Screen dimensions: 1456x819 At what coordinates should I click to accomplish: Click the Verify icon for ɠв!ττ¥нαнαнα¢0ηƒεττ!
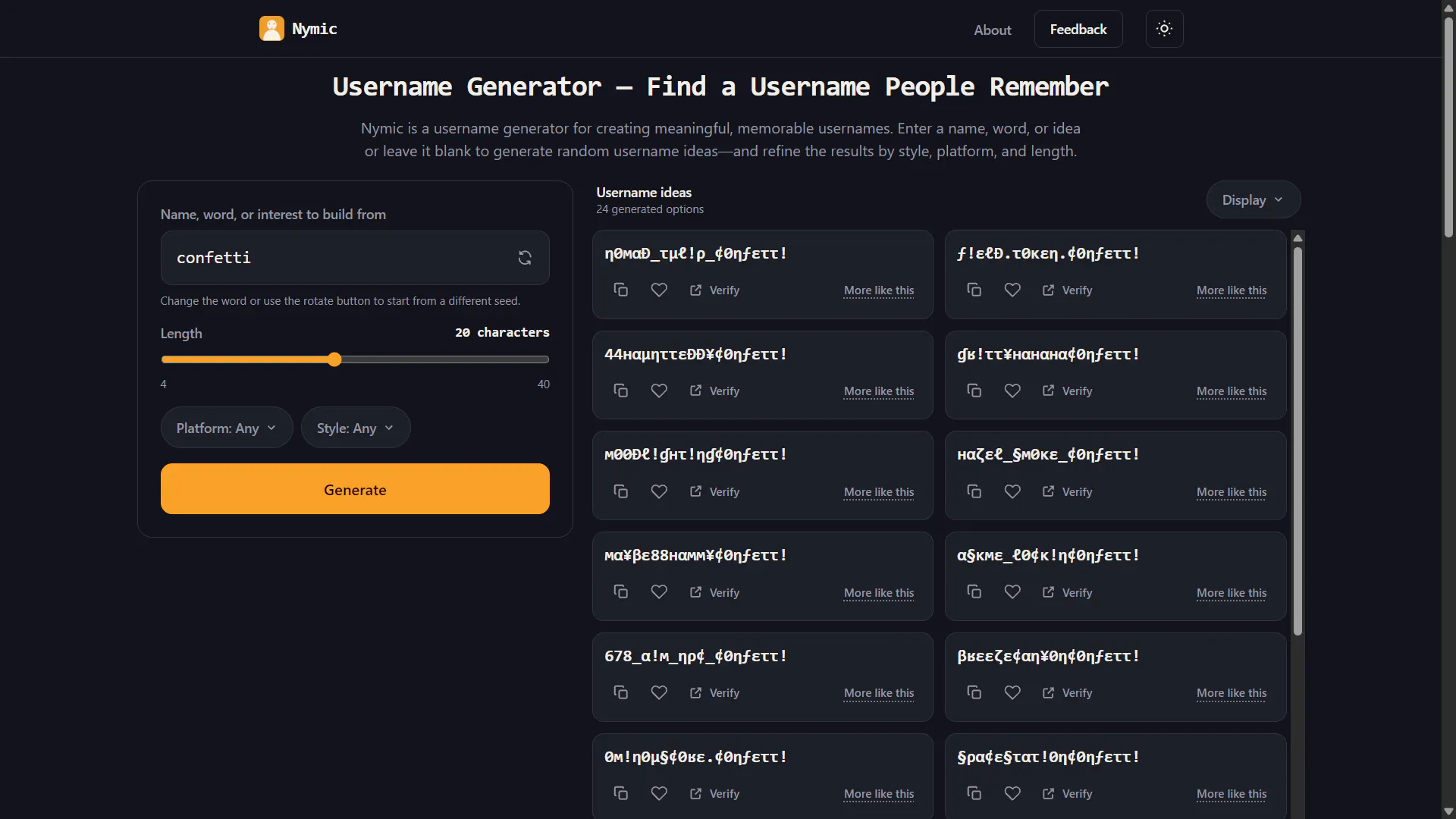pyautogui.click(x=1049, y=391)
